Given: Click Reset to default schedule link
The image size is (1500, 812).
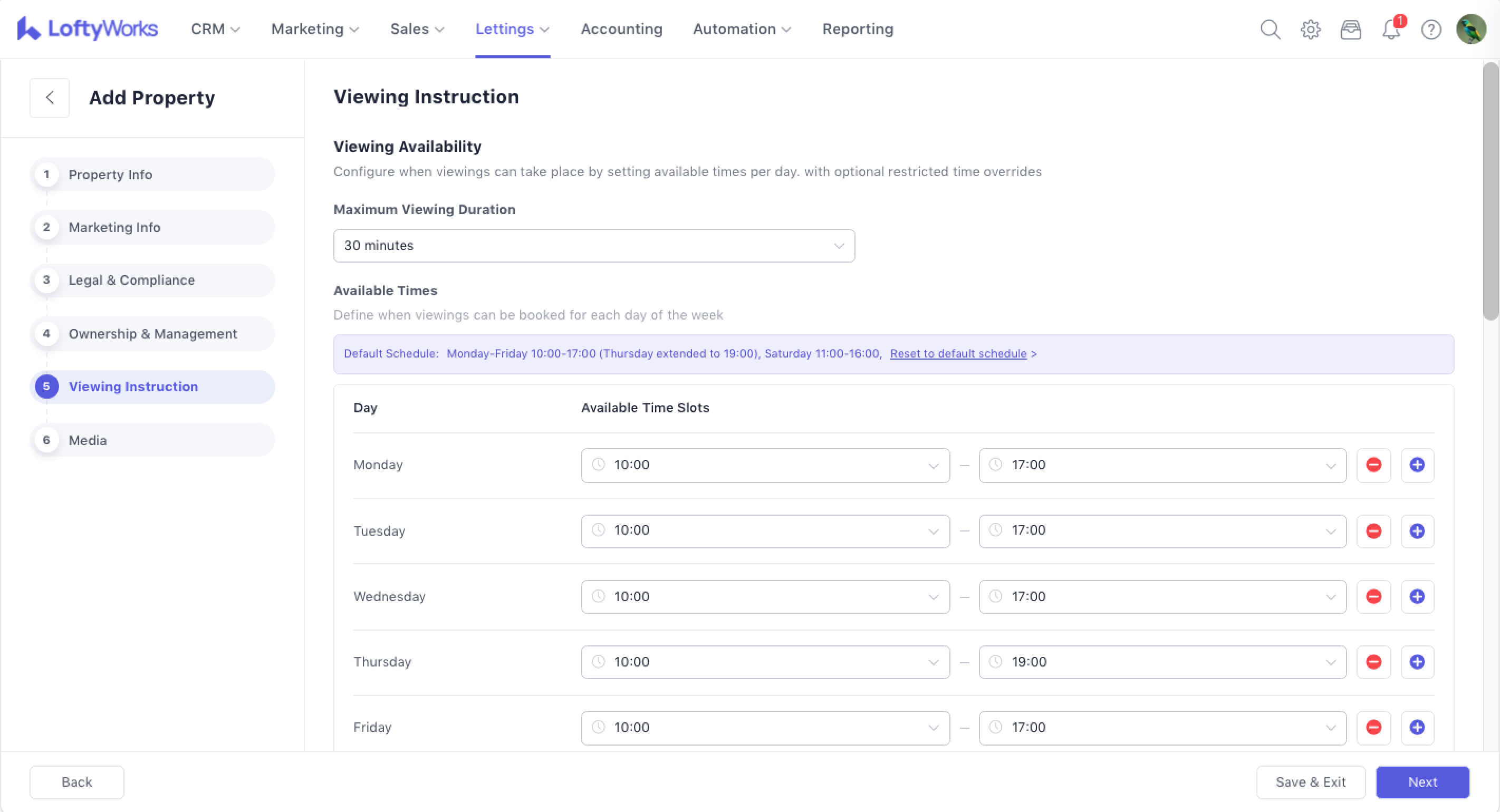Looking at the screenshot, I should coord(958,354).
